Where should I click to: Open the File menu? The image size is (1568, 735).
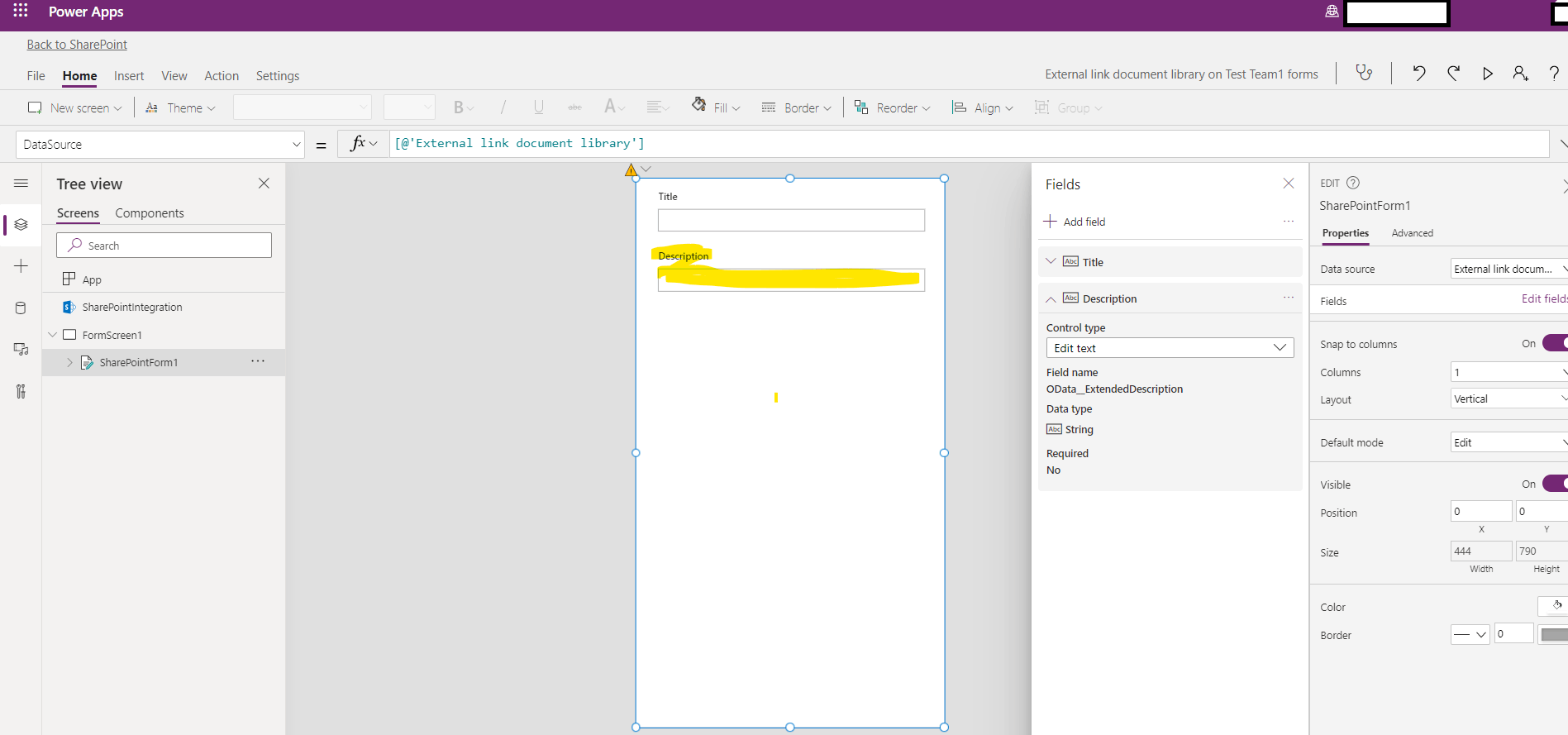tap(36, 75)
